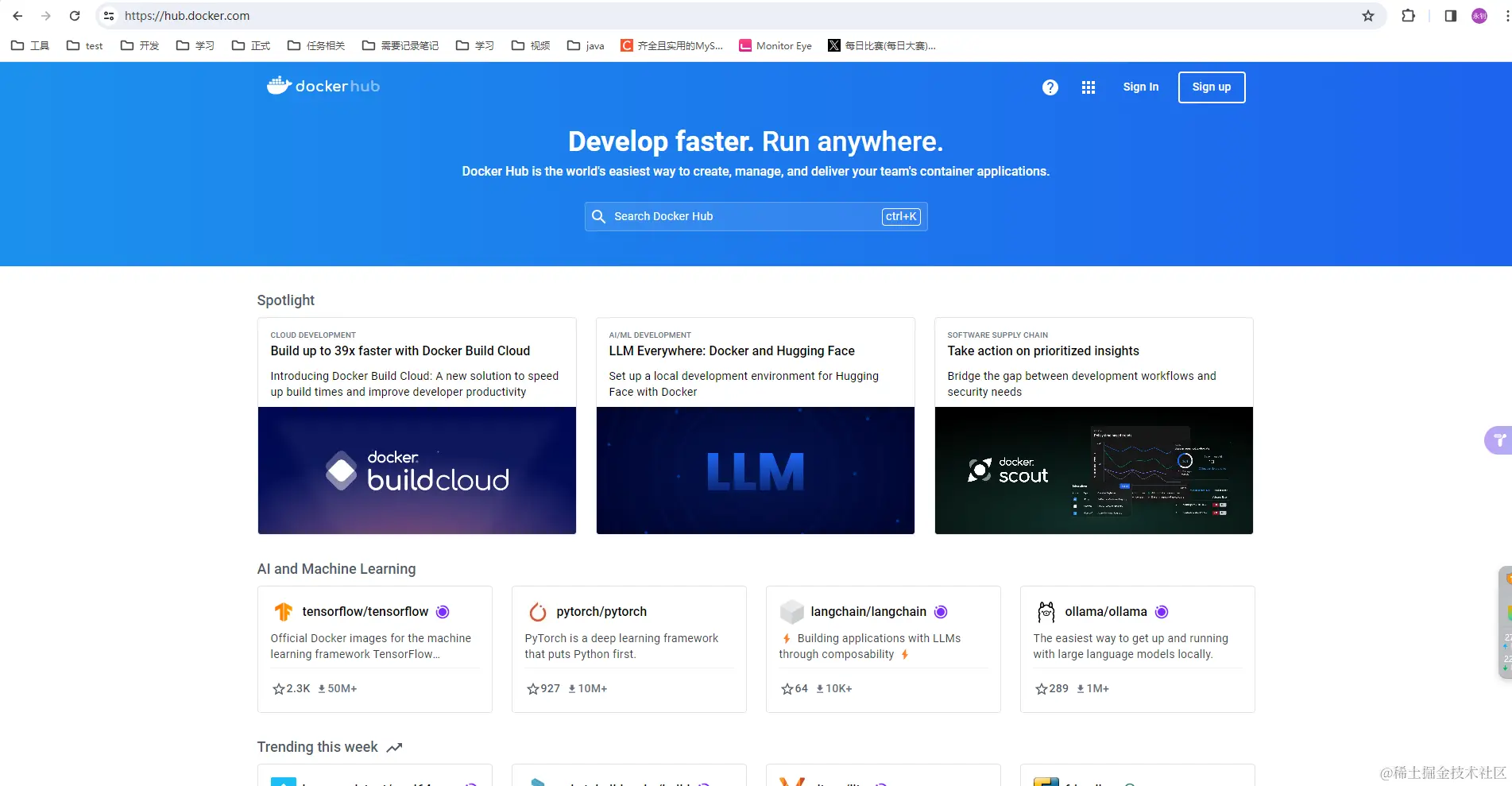The height and width of the screenshot is (786, 1512).
Task: Click the magnifier icon in search box
Action: (x=599, y=216)
